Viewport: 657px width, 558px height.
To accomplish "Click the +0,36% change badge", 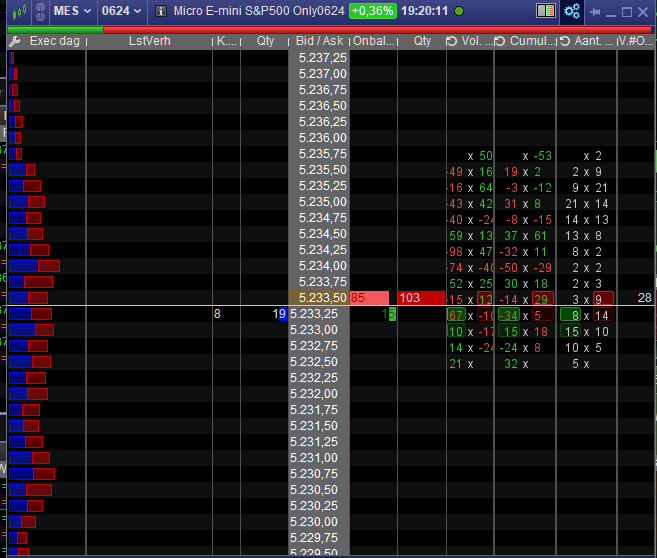I will tap(373, 11).
